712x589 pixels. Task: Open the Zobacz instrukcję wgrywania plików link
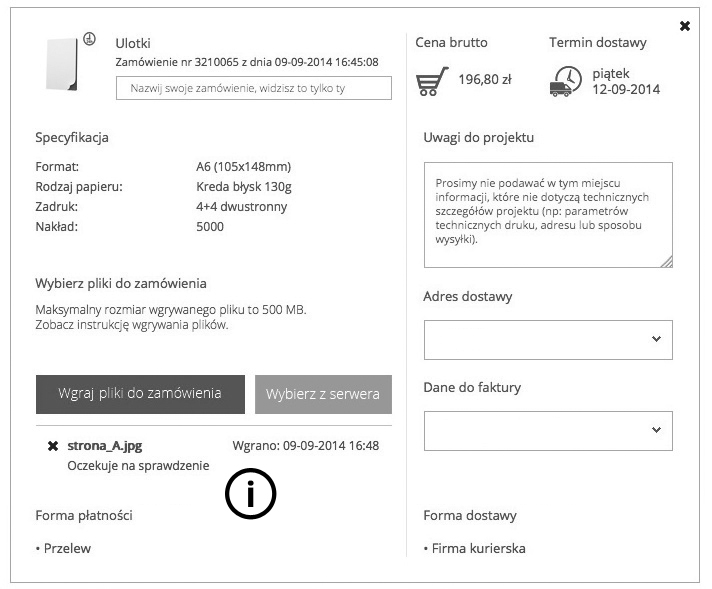click(x=132, y=325)
